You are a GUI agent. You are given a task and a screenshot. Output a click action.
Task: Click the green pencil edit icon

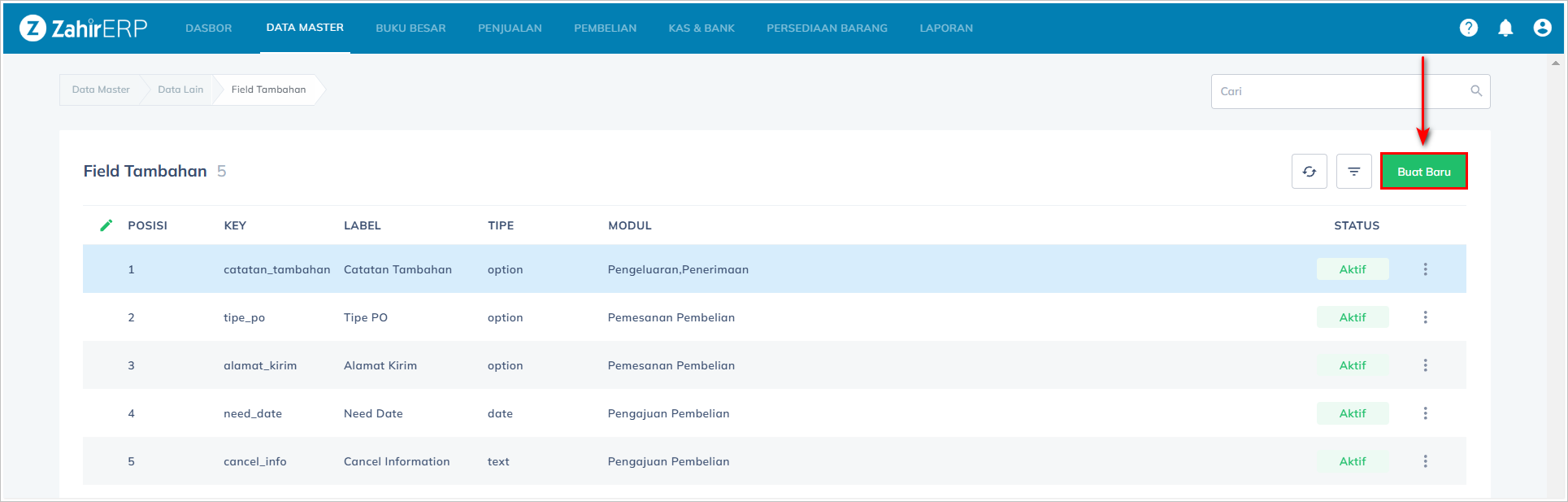coord(106,225)
